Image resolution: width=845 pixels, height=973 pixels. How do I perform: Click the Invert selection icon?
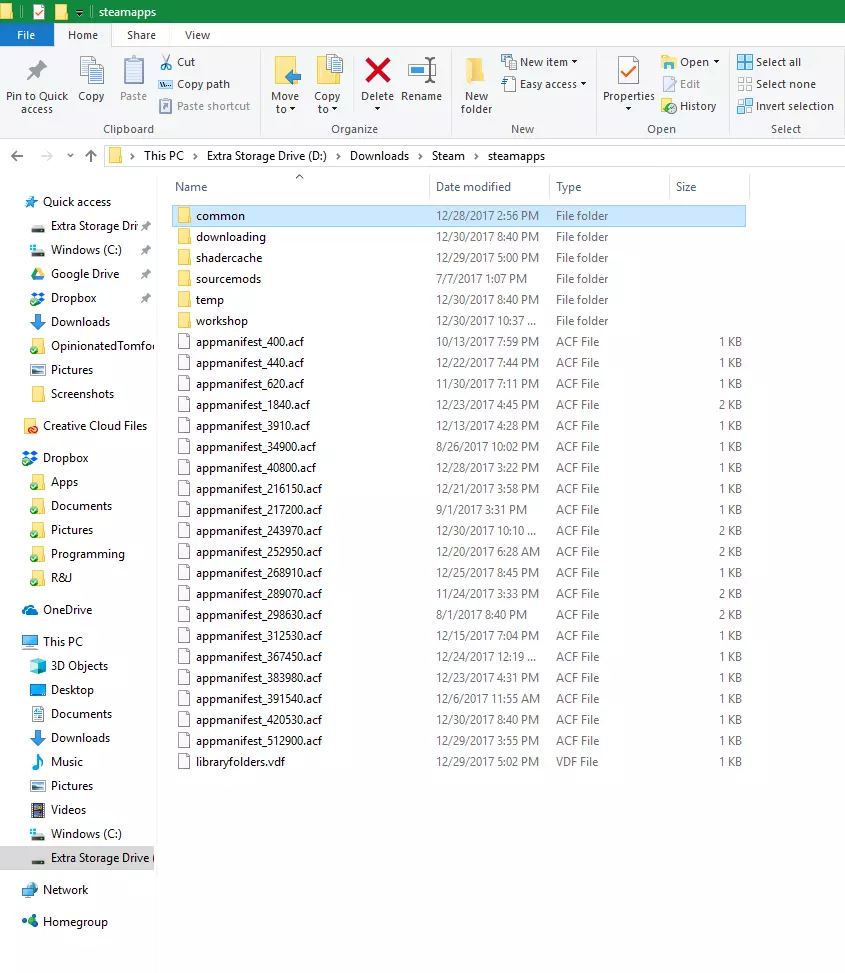[x=744, y=106]
